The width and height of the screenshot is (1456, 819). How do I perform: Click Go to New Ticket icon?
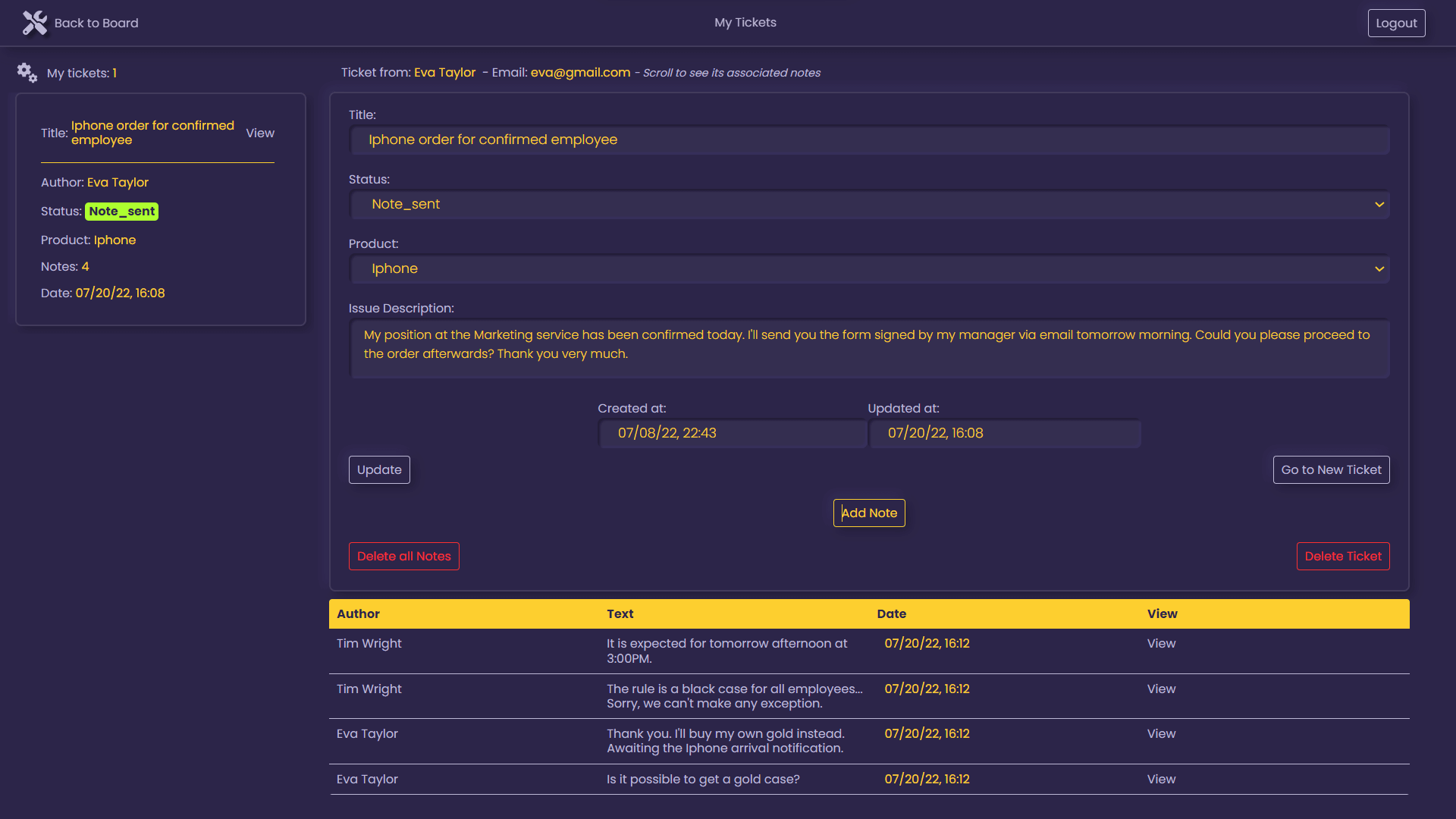coord(1331,470)
